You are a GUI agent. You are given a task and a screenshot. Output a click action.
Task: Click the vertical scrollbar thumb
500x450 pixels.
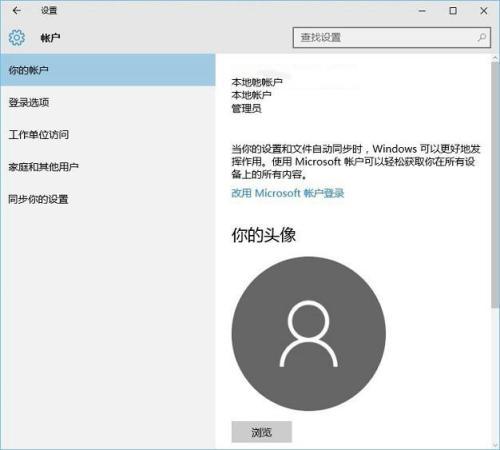point(494,185)
